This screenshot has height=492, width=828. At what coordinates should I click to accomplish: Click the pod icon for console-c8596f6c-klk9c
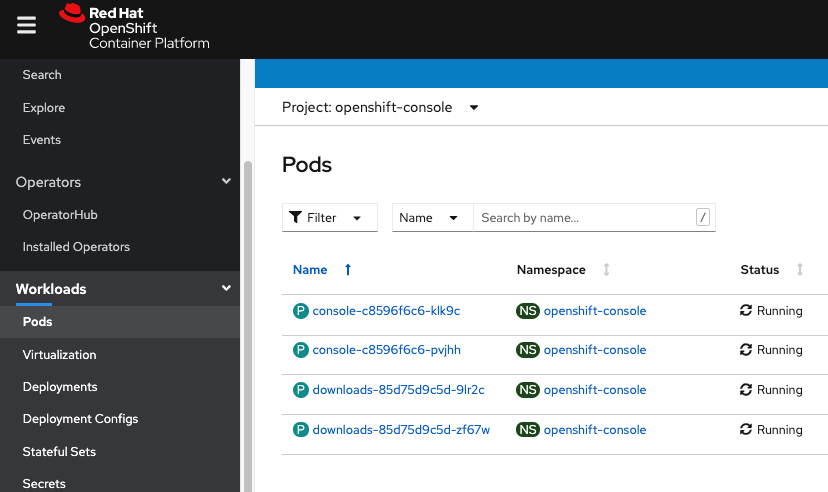(300, 311)
